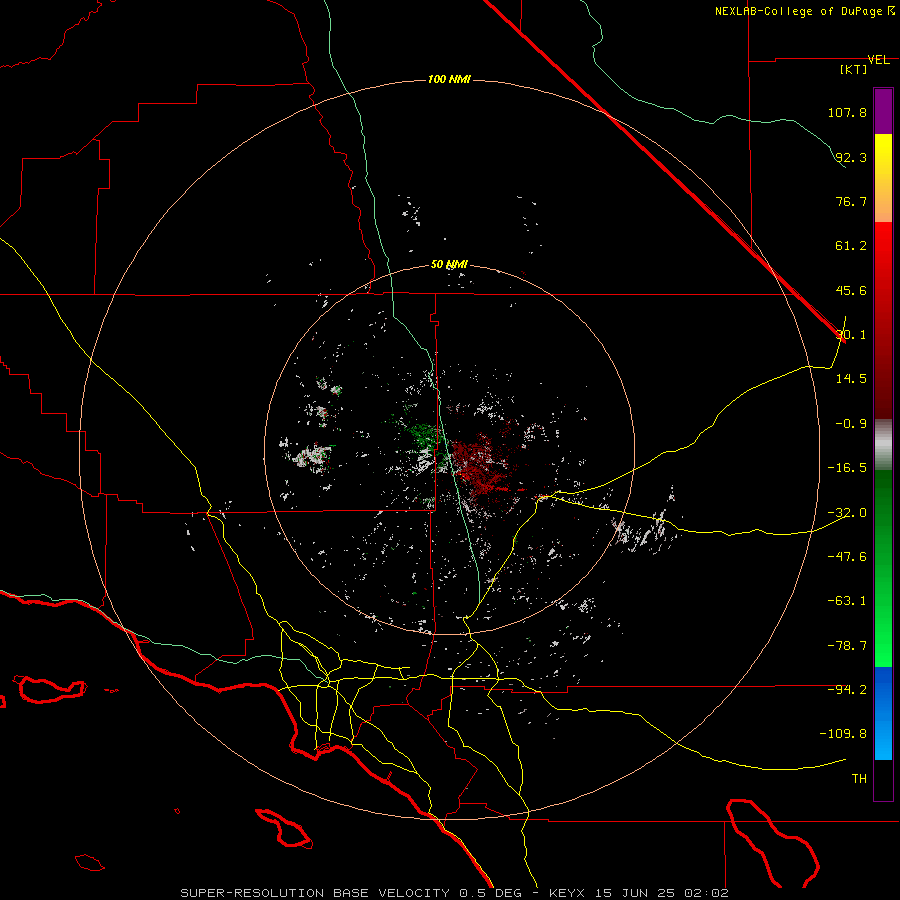Image resolution: width=900 pixels, height=900 pixels.
Task: Click the -78.7 velocity scale value
Action: (x=847, y=646)
